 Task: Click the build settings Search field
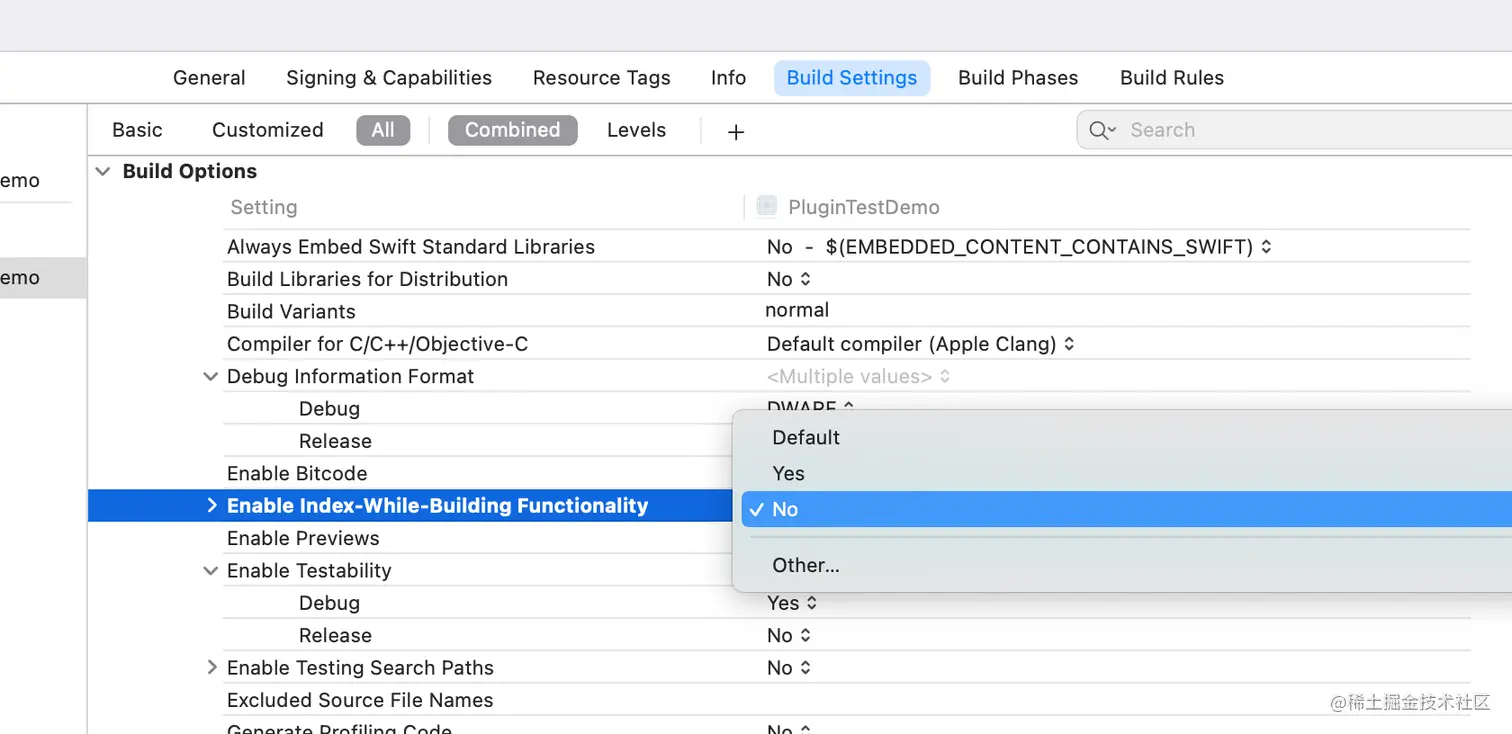1300,130
